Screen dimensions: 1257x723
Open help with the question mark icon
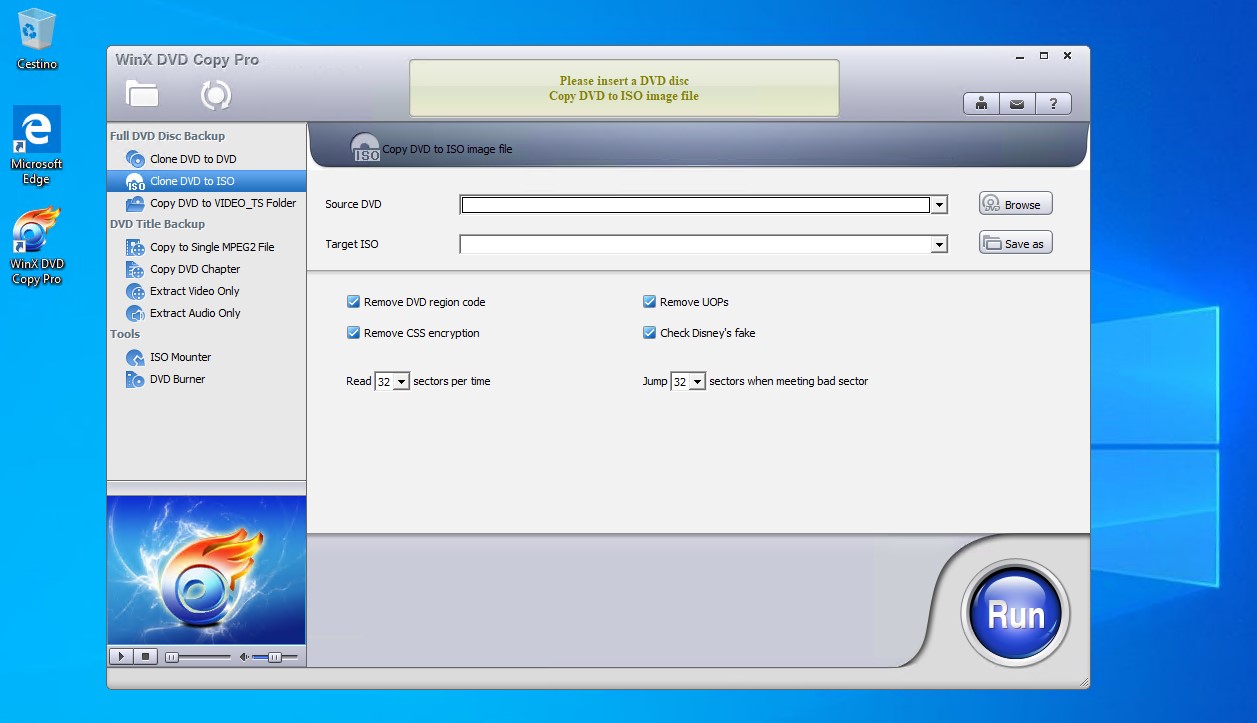1053,103
